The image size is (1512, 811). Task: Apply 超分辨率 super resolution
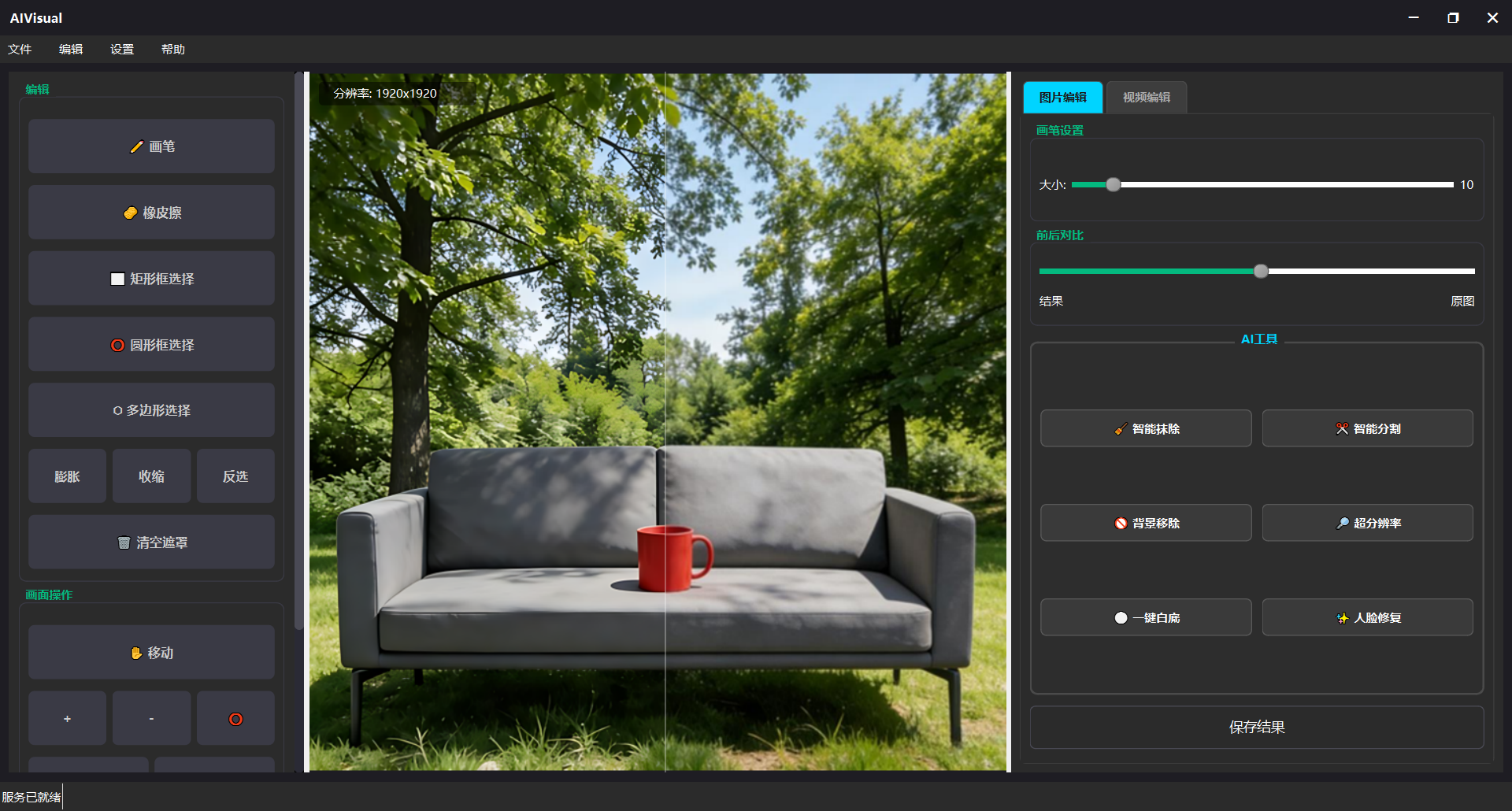pyautogui.click(x=1367, y=523)
